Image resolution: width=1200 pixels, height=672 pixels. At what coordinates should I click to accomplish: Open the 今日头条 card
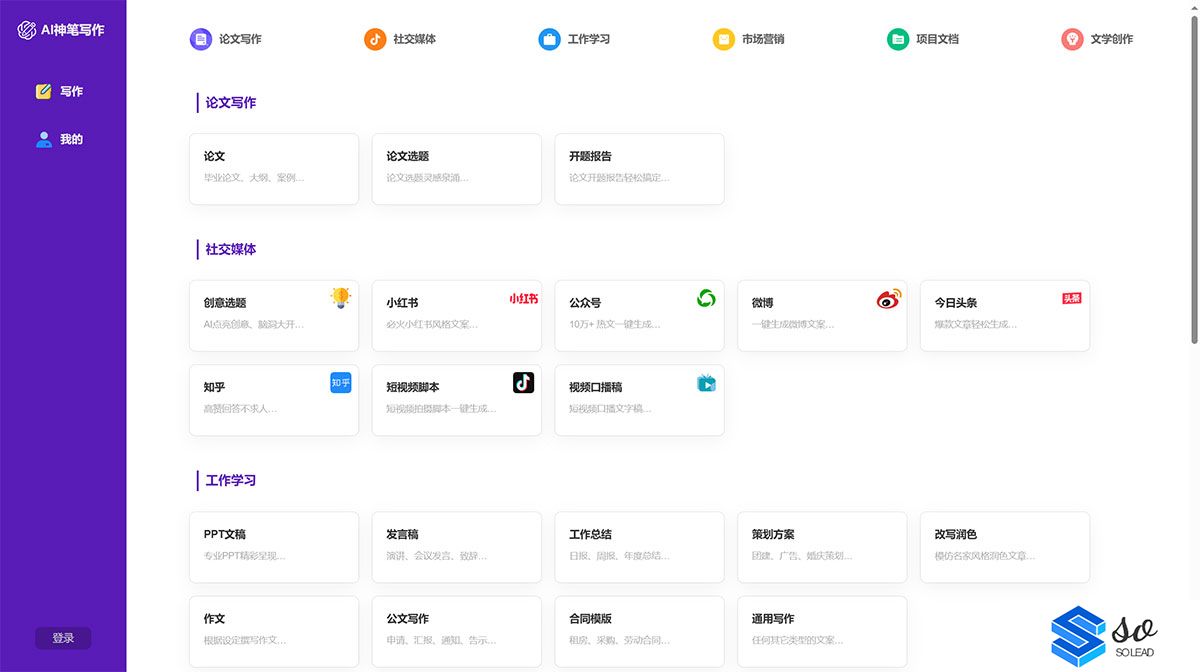(x=1005, y=316)
